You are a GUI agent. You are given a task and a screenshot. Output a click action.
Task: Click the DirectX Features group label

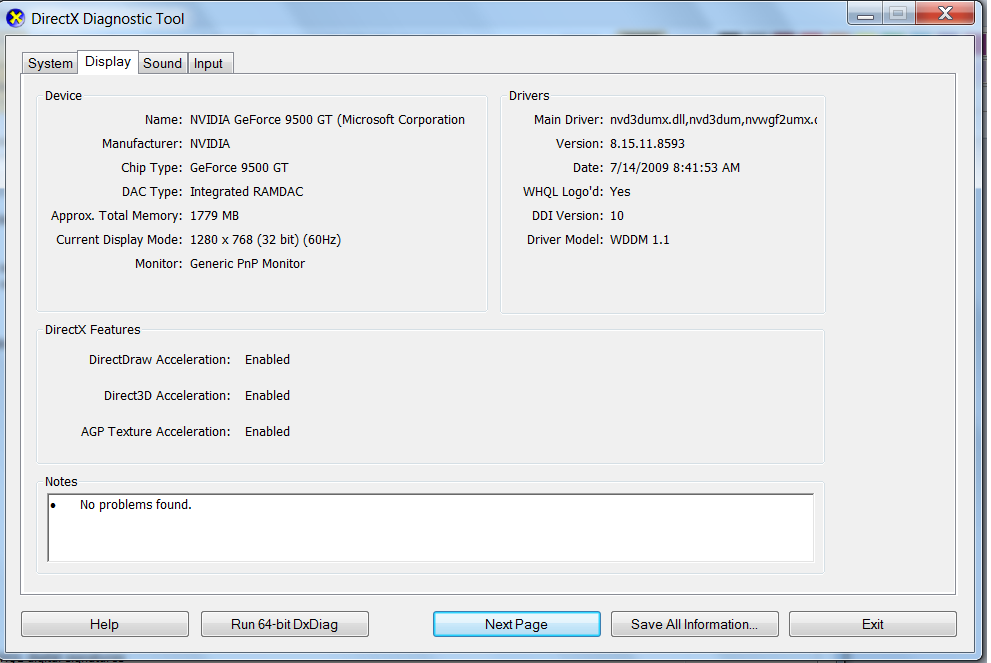point(92,329)
